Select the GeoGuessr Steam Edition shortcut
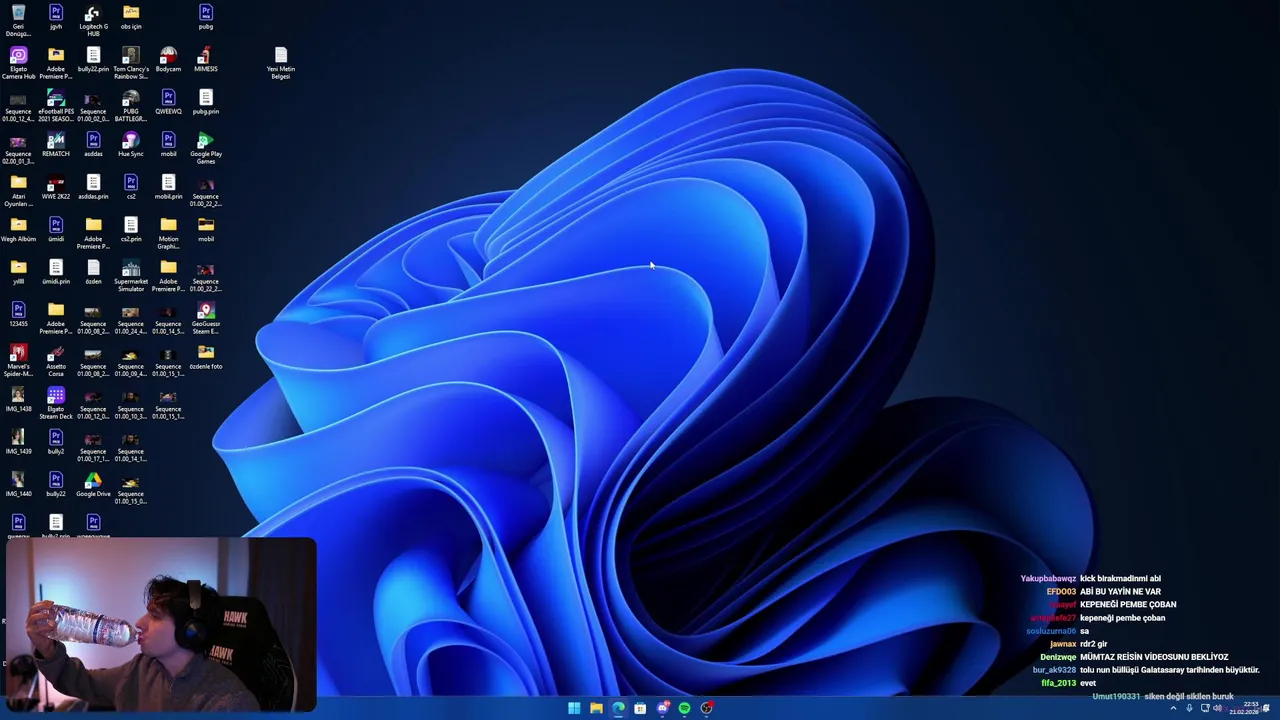The image size is (1280, 720). pyautogui.click(x=206, y=318)
